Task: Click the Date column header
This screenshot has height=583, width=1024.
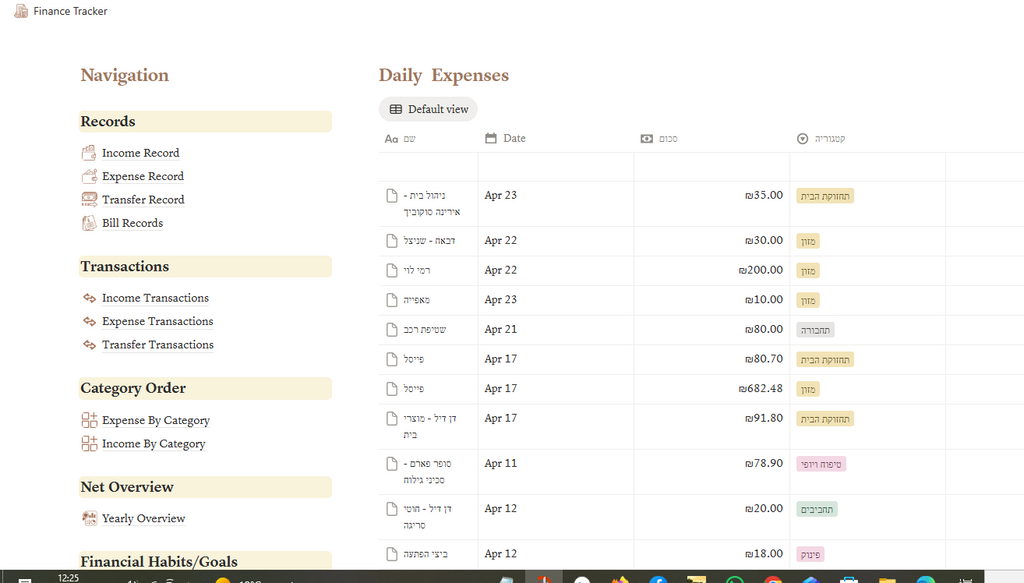Action: point(556,138)
